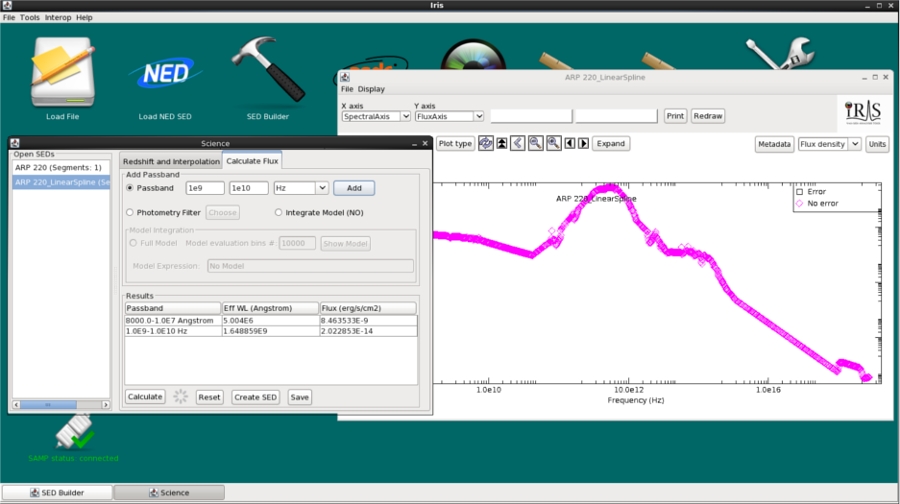Click the busy spinner next to Calculate
This screenshot has width=900, height=504.
(180, 396)
